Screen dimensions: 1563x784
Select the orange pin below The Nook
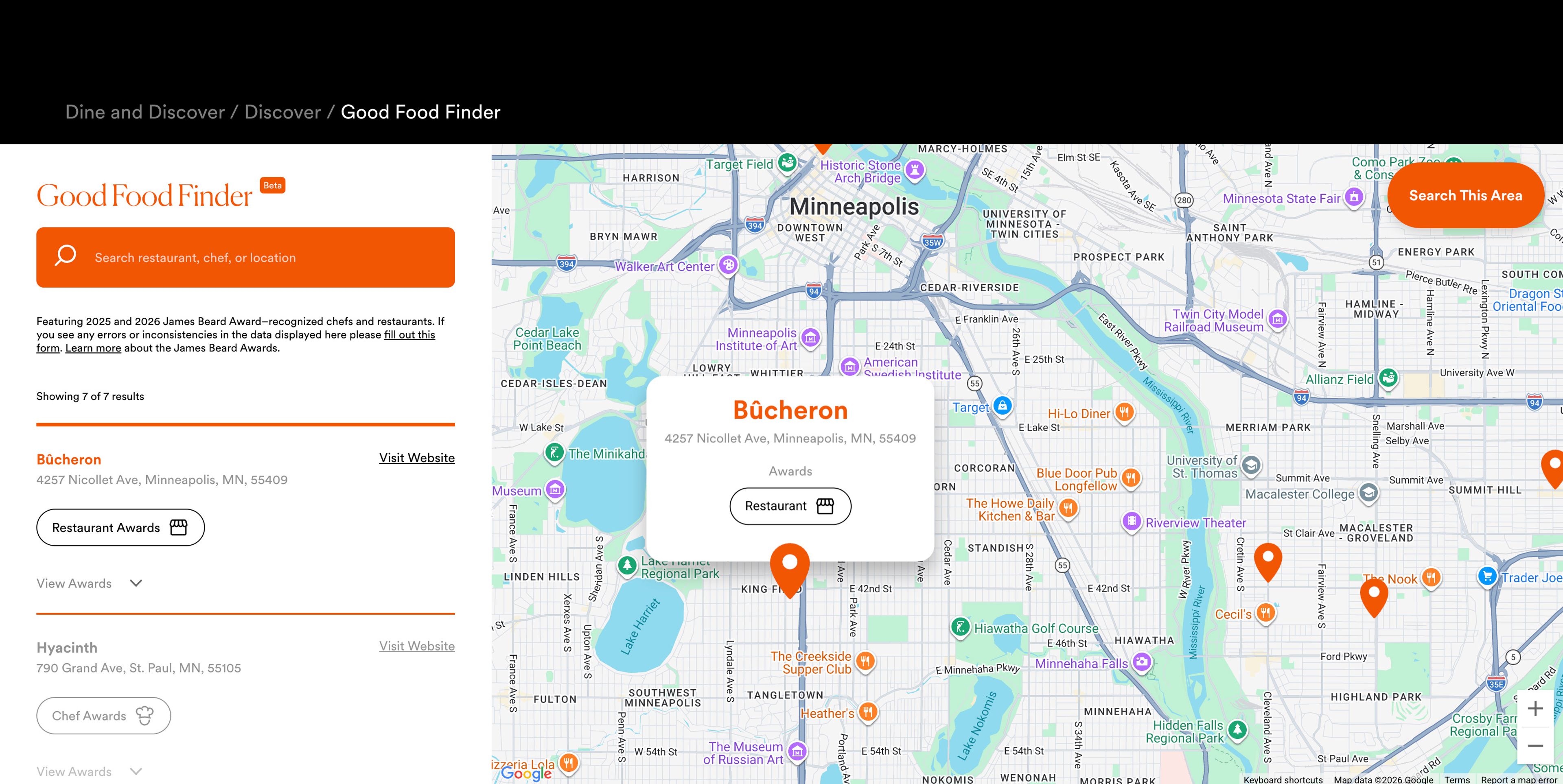[x=1374, y=597]
